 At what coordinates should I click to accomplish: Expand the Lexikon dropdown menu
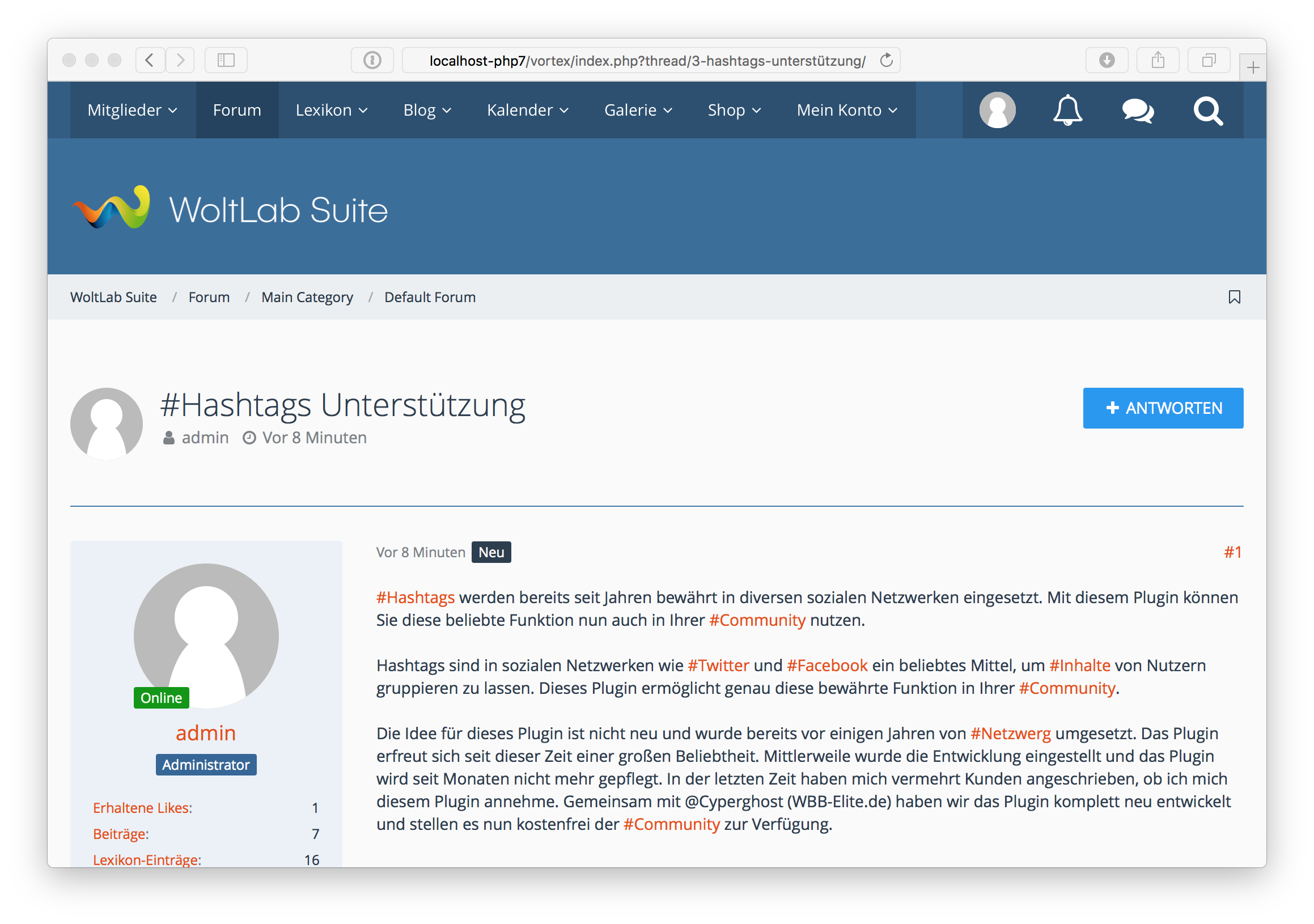tap(332, 110)
